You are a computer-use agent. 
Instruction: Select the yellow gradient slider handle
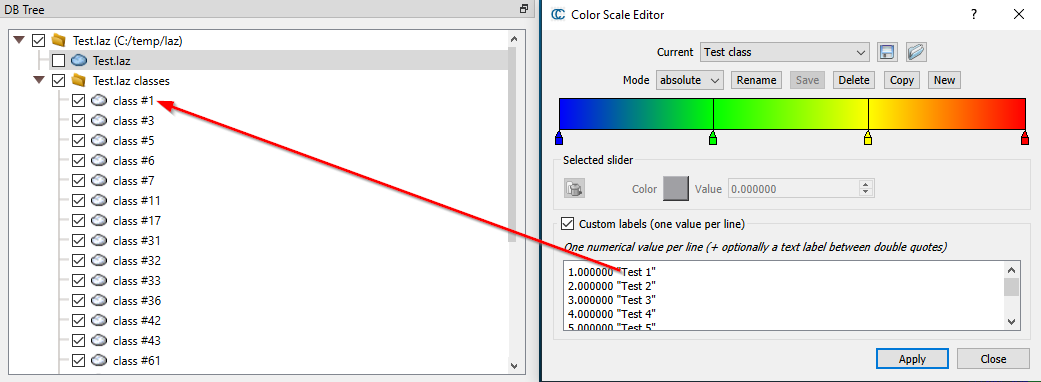click(x=868, y=138)
